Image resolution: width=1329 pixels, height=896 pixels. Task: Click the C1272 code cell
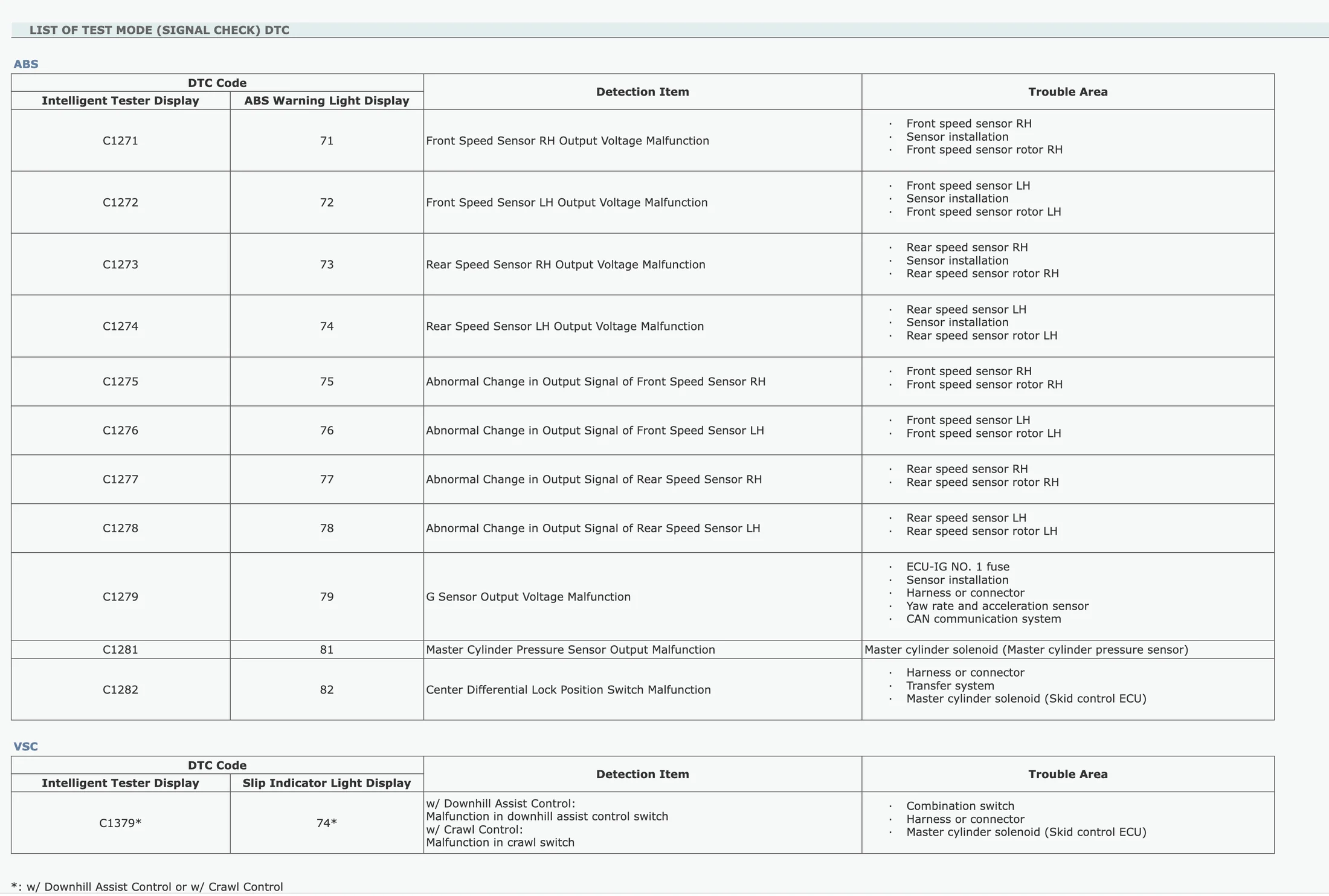[x=120, y=202]
